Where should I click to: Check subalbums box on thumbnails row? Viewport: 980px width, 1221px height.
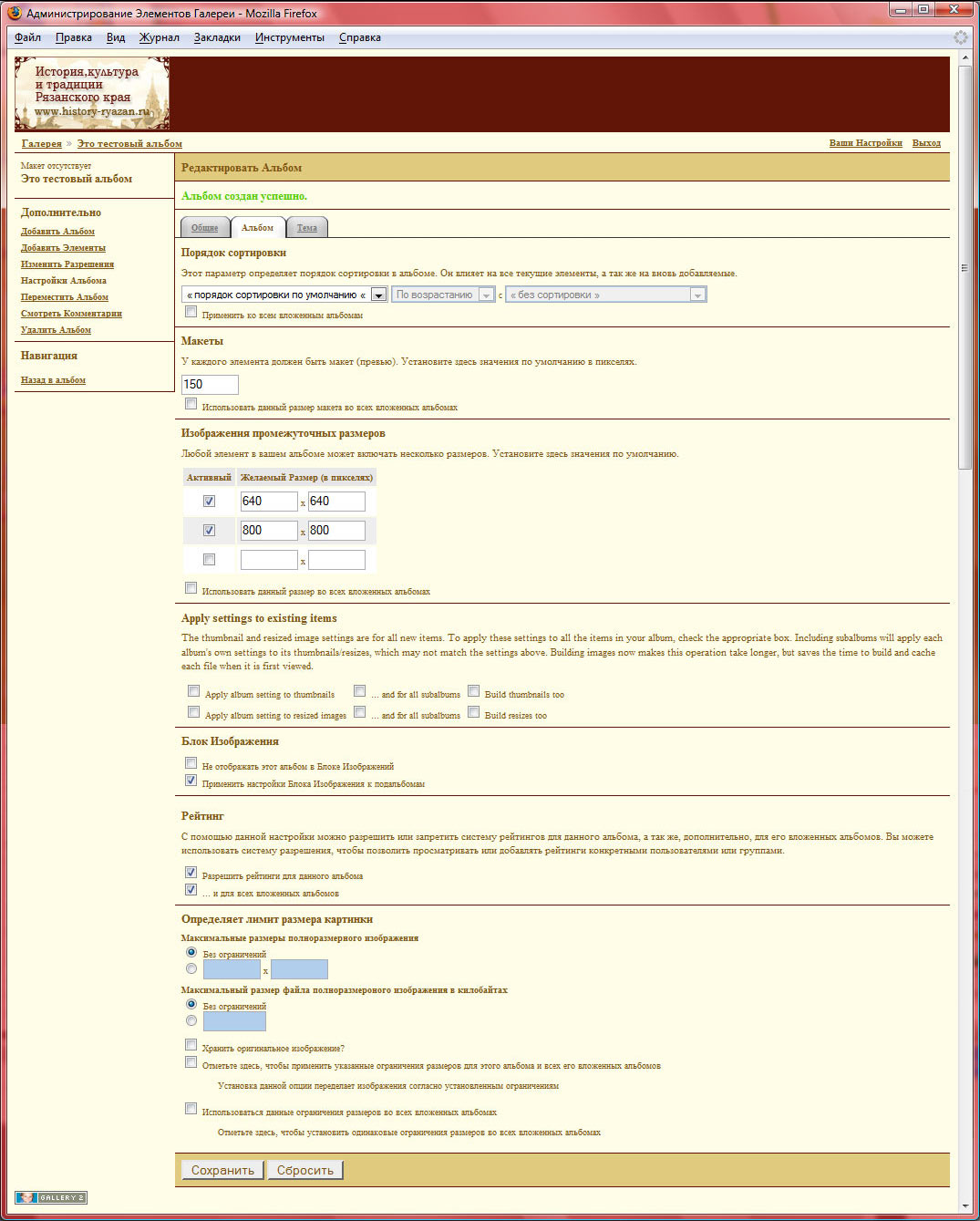click(x=360, y=691)
